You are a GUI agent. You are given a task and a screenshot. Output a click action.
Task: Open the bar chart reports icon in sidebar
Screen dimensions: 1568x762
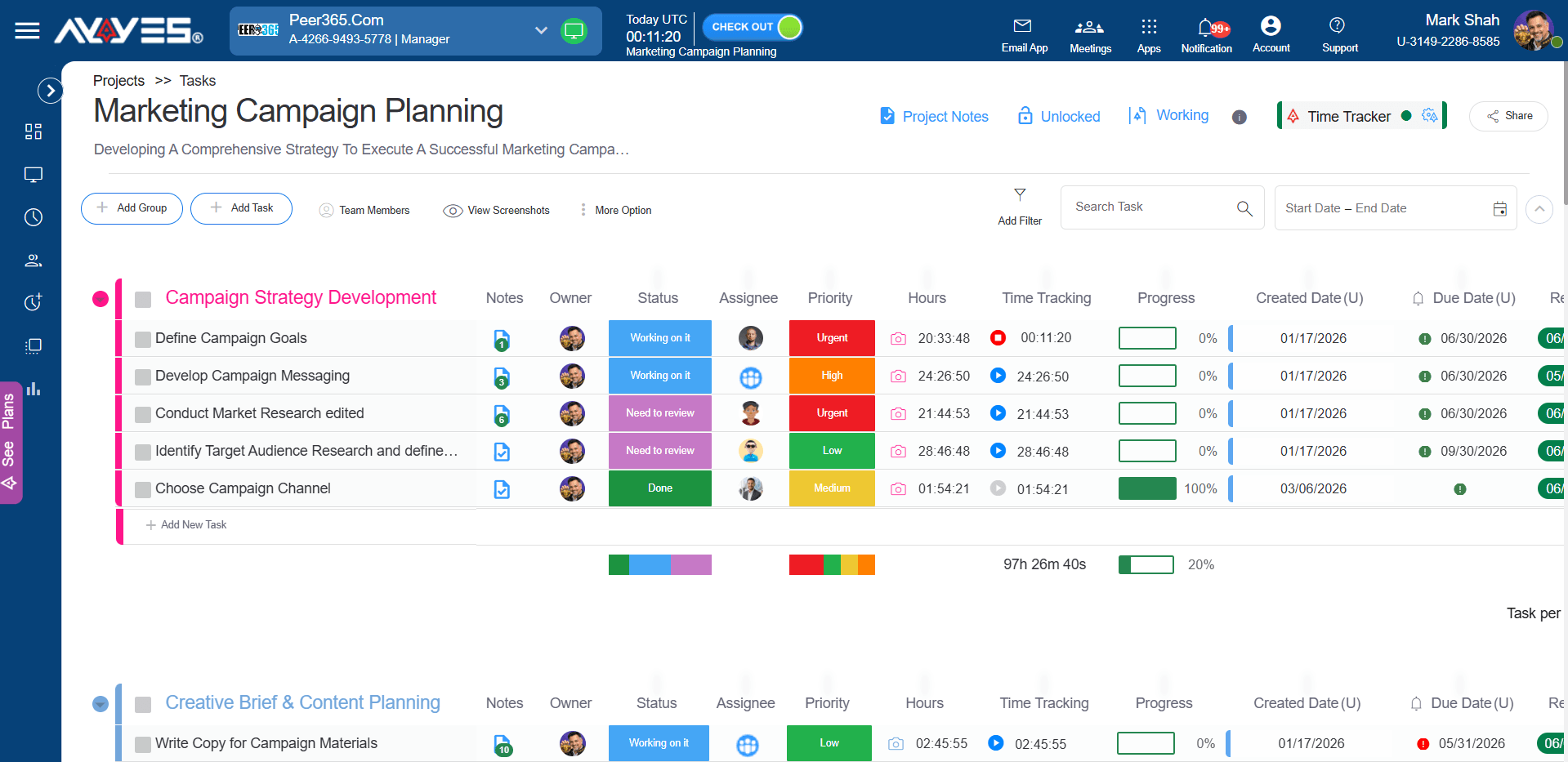click(x=34, y=389)
